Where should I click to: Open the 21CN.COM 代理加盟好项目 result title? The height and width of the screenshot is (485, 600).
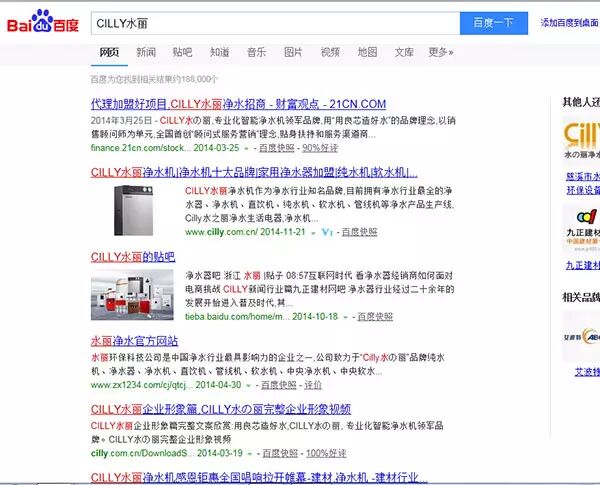238,104
